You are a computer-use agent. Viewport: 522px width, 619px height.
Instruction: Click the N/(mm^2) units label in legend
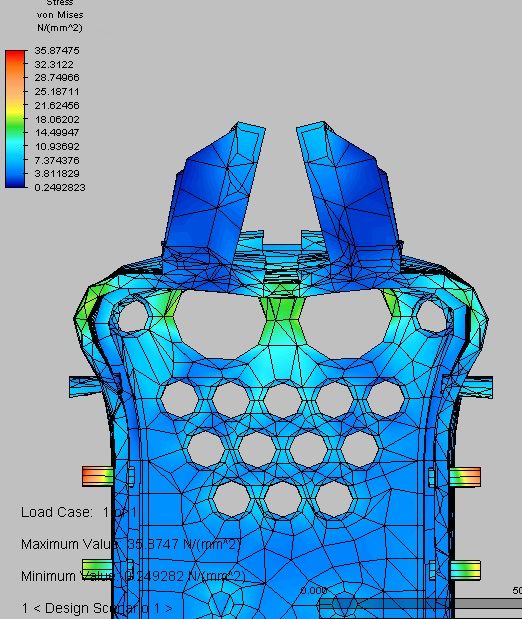click(x=60, y=28)
